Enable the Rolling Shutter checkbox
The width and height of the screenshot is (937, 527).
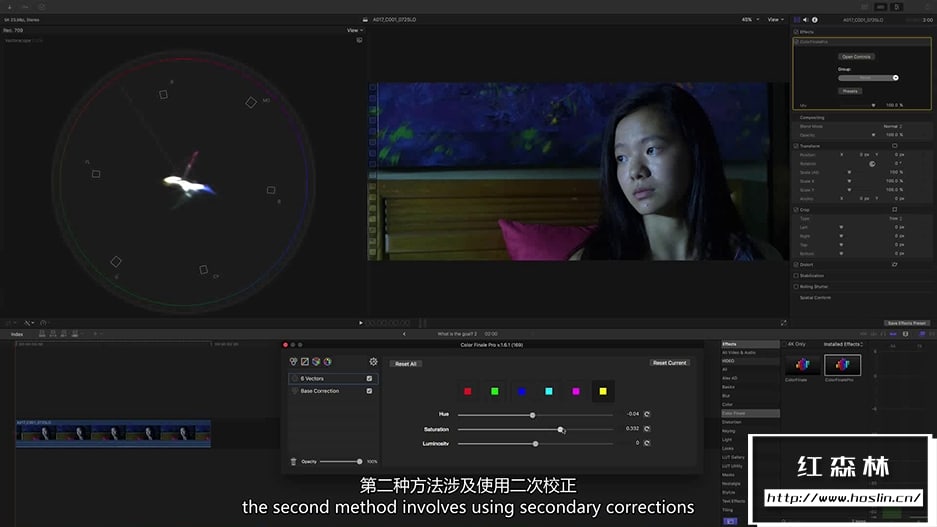pos(796,286)
